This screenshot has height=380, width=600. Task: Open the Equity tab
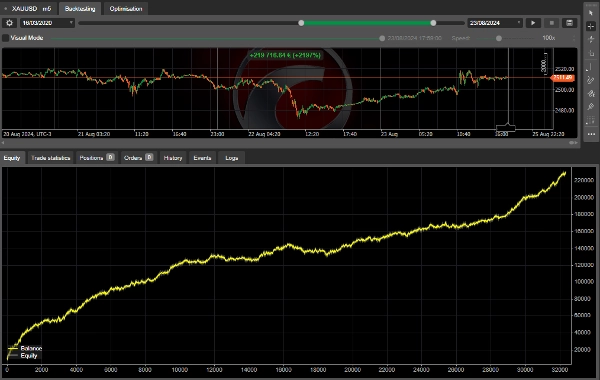pos(12,158)
